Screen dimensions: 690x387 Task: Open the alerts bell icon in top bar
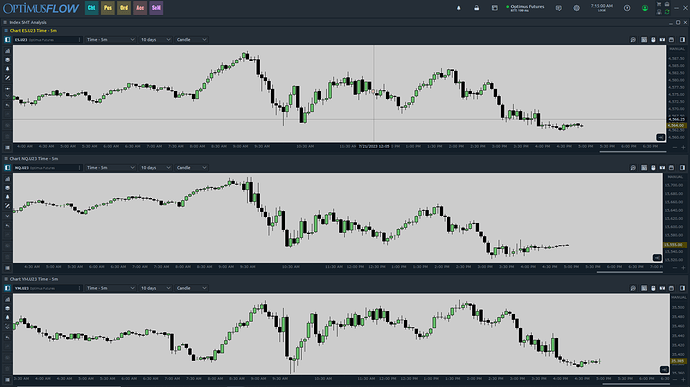point(459,8)
